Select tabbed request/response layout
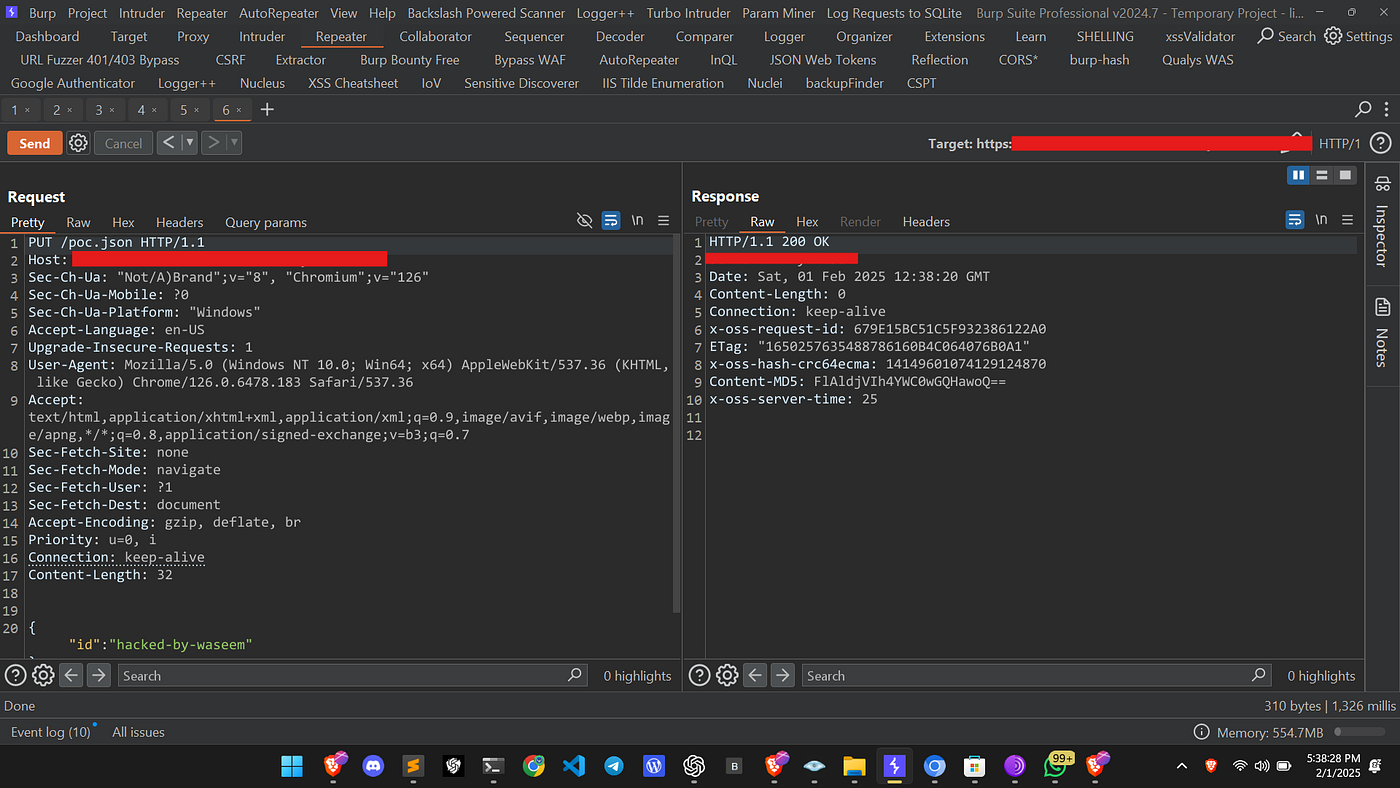This screenshot has width=1400, height=788. pyautogui.click(x=1345, y=175)
